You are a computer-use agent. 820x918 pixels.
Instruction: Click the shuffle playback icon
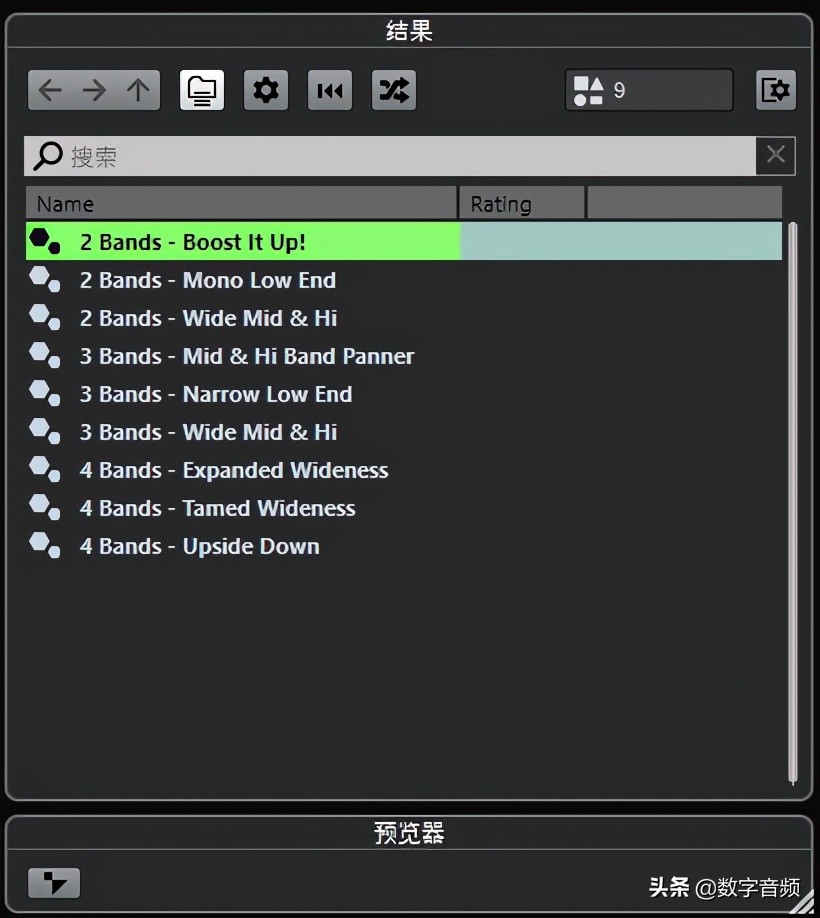(x=394, y=90)
